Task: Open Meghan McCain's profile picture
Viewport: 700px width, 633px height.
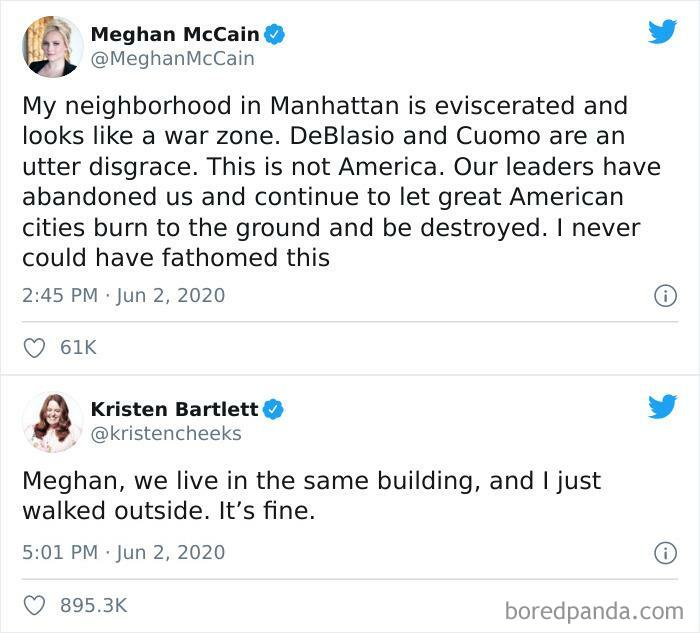Action: click(52, 46)
